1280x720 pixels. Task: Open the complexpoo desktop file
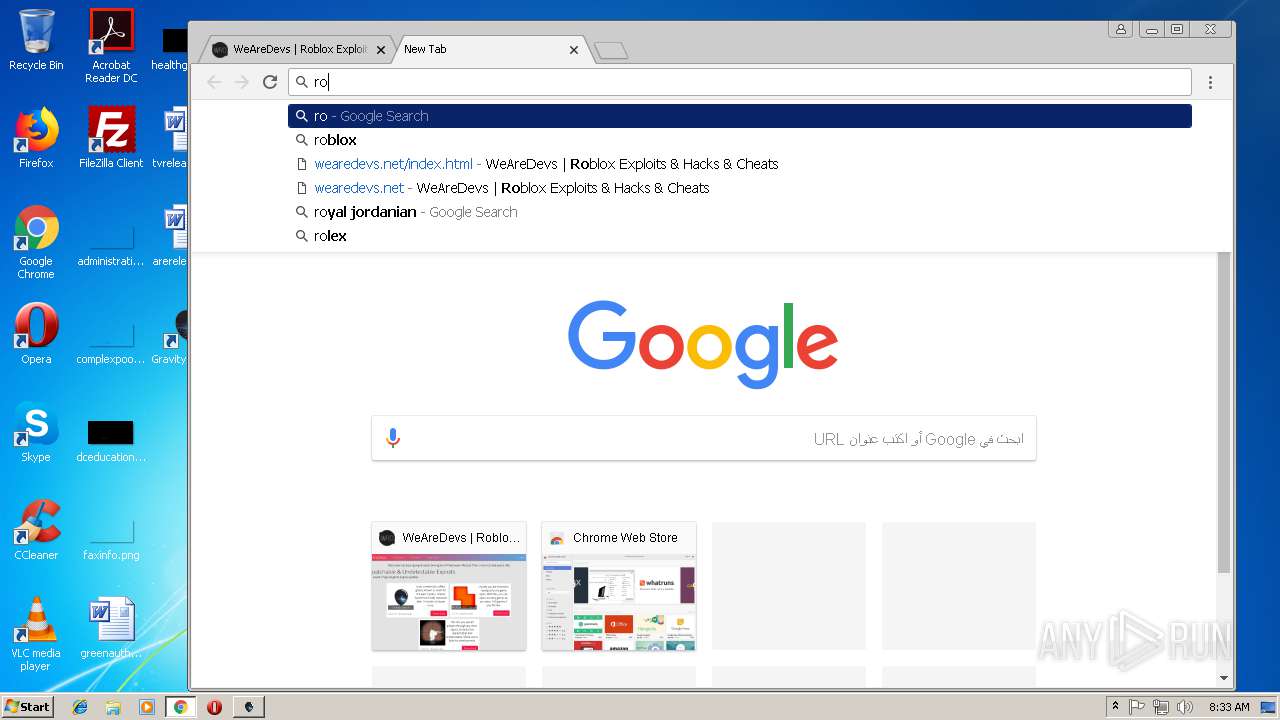(x=111, y=344)
